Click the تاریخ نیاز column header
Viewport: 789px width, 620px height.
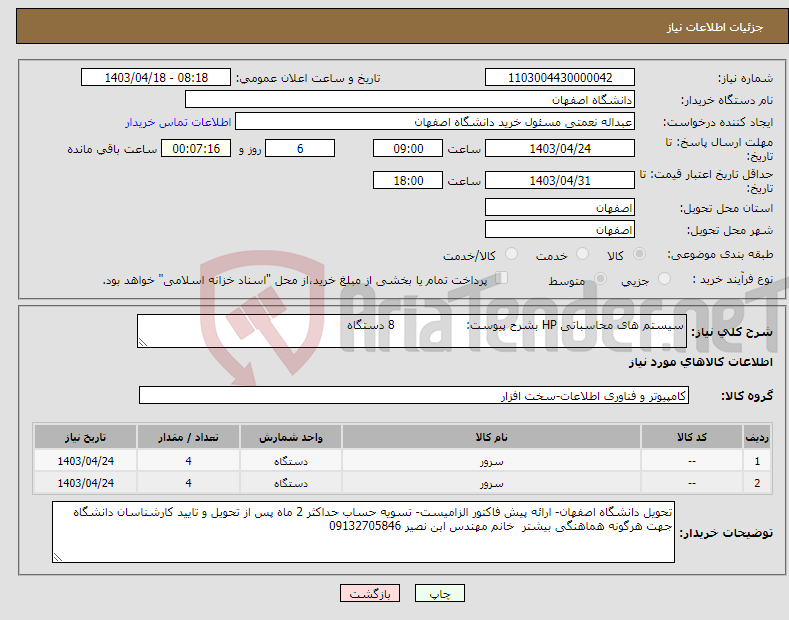click(x=86, y=437)
